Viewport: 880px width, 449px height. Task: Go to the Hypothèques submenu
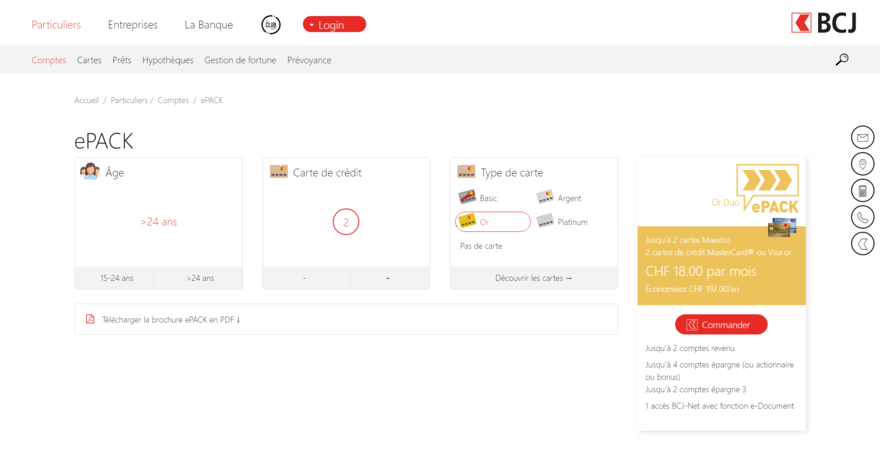pyautogui.click(x=168, y=60)
